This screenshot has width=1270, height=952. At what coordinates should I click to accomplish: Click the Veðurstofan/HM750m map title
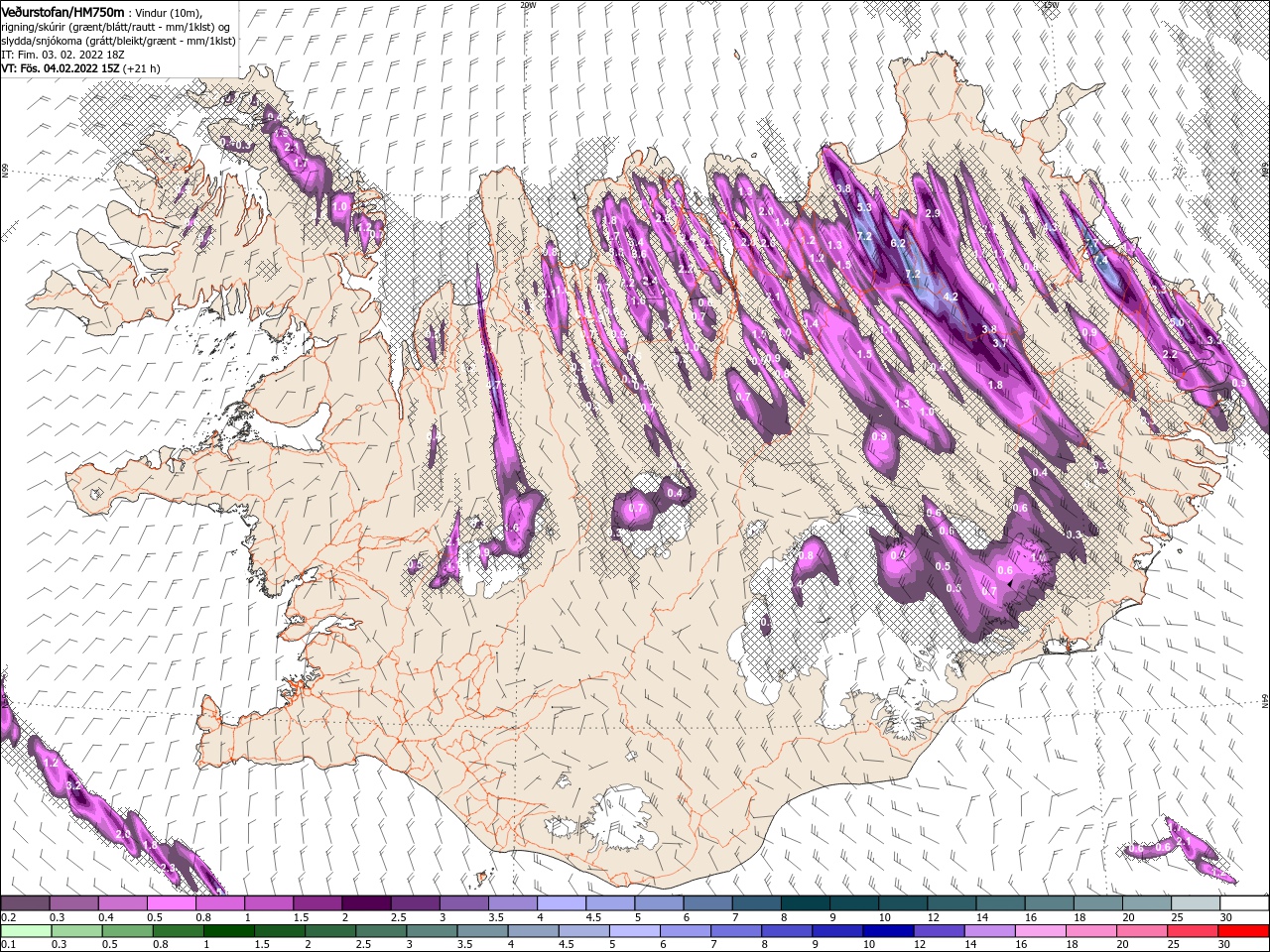coord(63,11)
